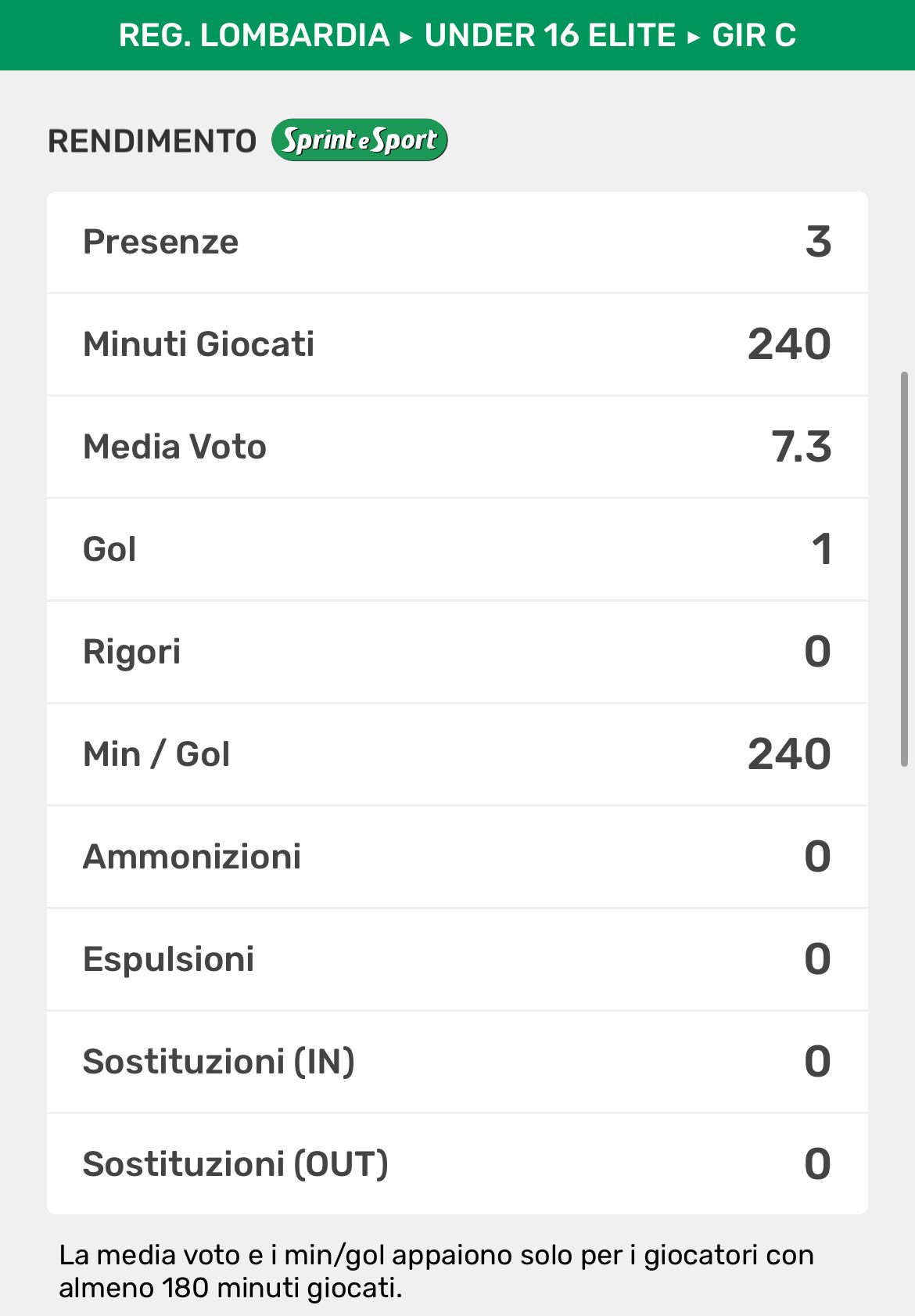Select the Gol statistic row
This screenshot has width=915, height=1316.
(x=457, y=549)
